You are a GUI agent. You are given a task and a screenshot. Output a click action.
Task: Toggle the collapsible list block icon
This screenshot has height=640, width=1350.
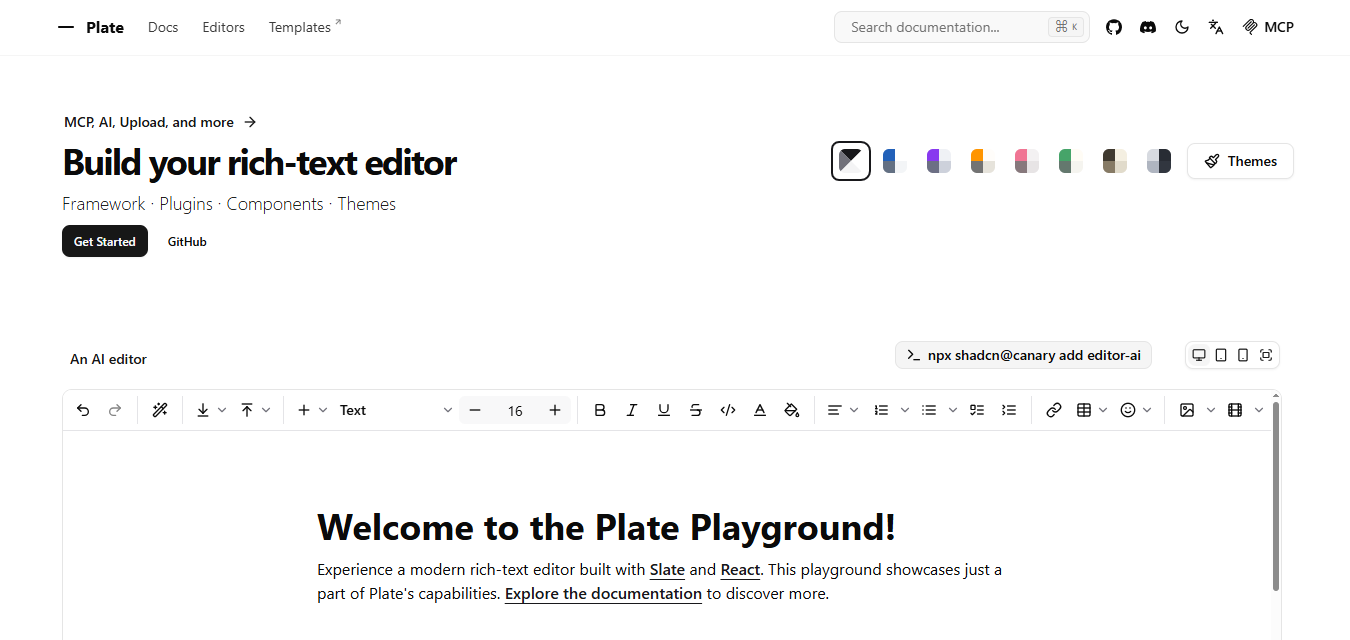coord(1009,410)
